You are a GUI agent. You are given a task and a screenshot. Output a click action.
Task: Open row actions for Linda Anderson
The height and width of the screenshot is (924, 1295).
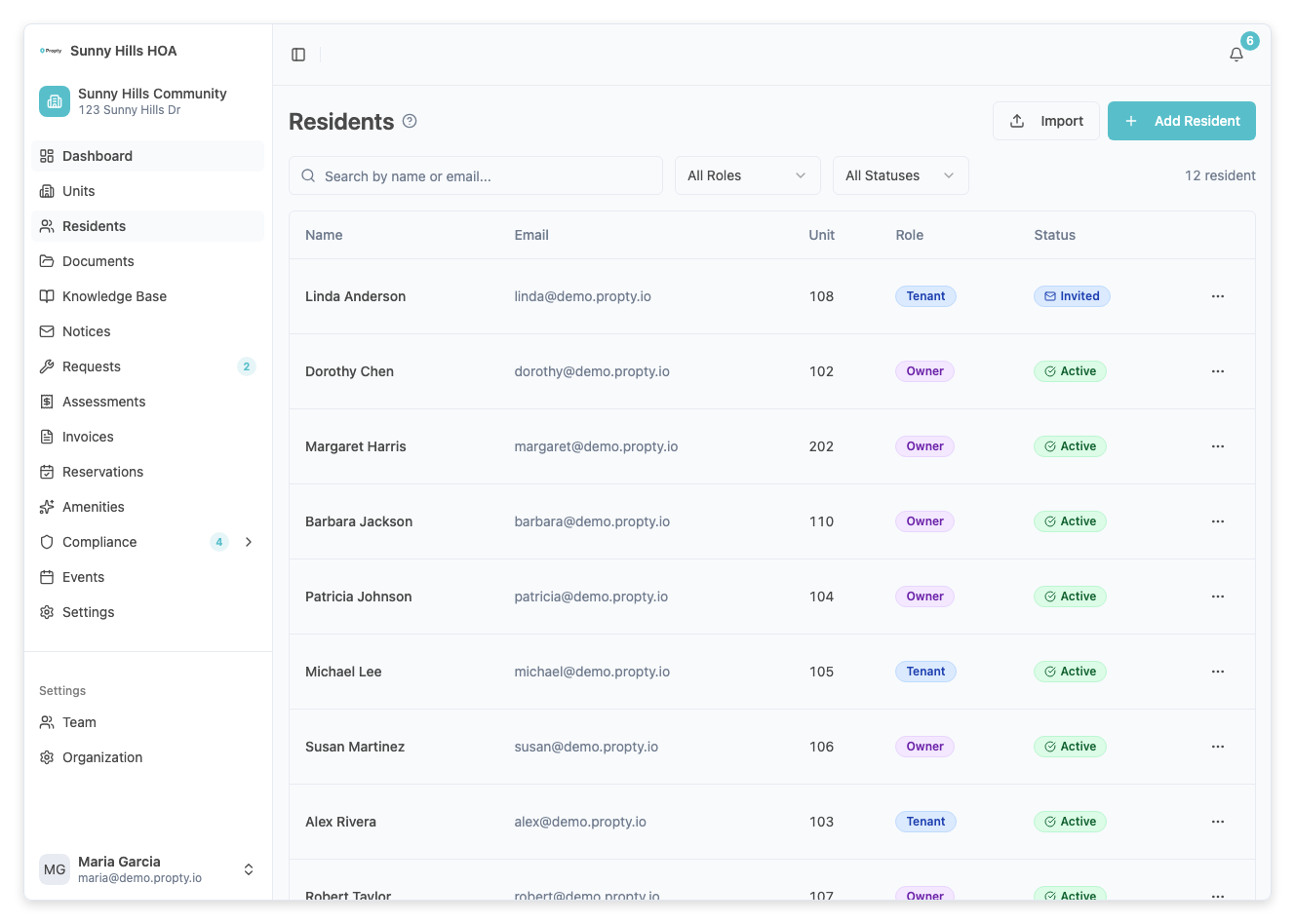point(1217,296)
